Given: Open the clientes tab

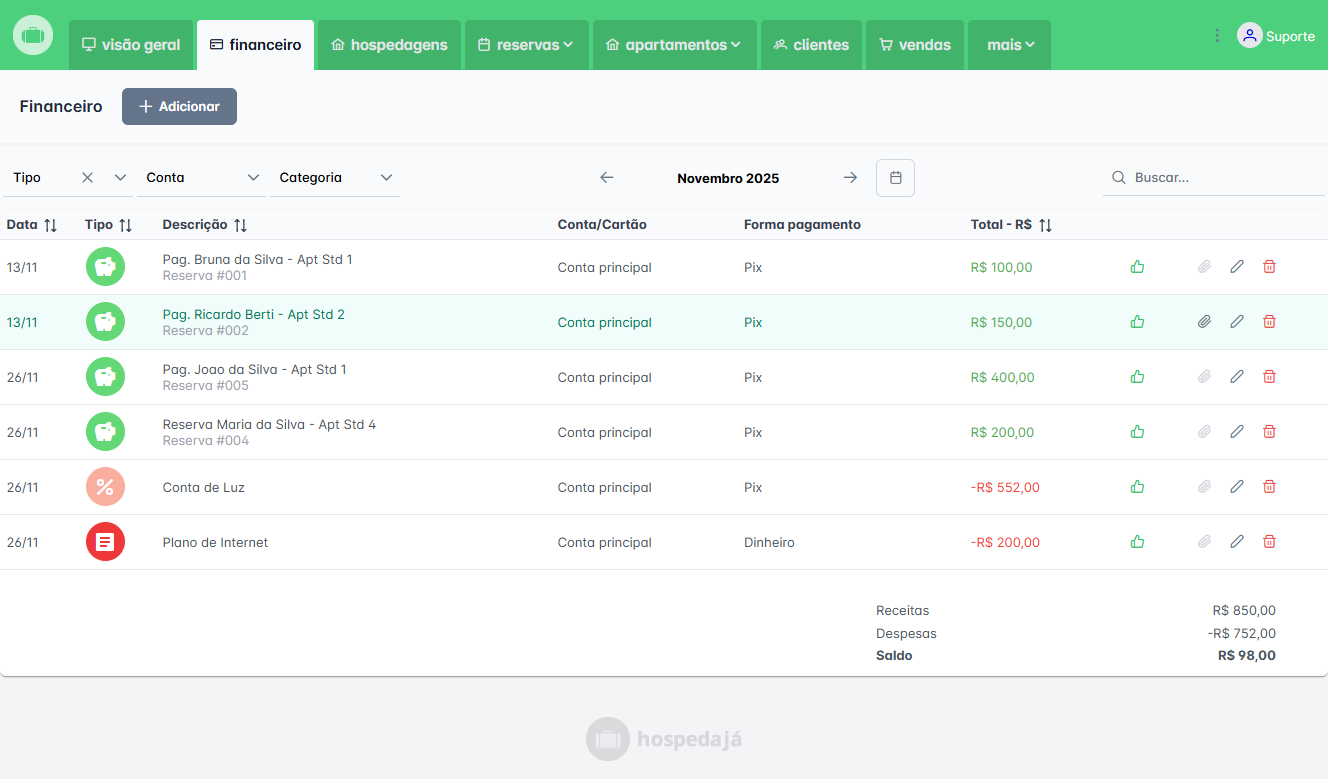Looking at the screenshot, I should 811,45.
